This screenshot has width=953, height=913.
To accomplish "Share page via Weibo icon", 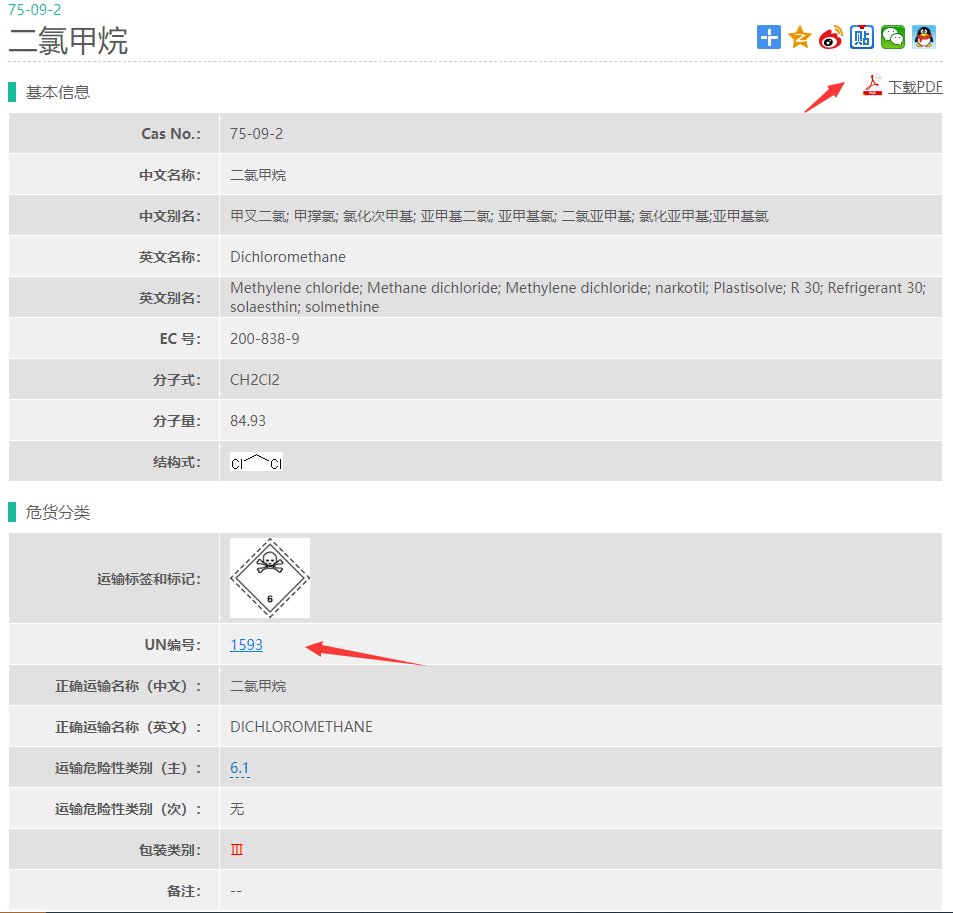I will pyautogui.click(x=831, y=37).
